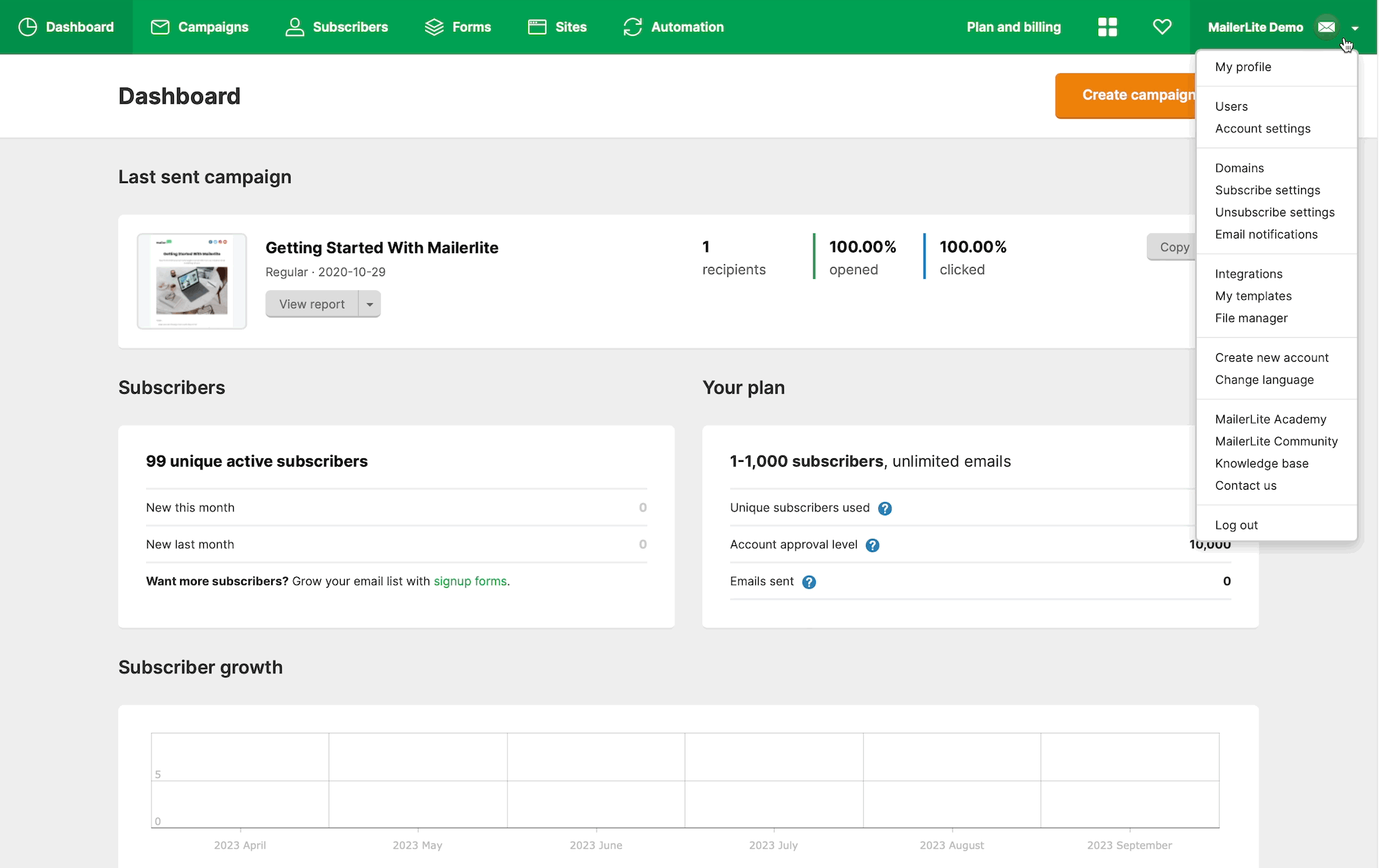
Task: Click the Sites browser window icon
Action: tap(537, 27)
